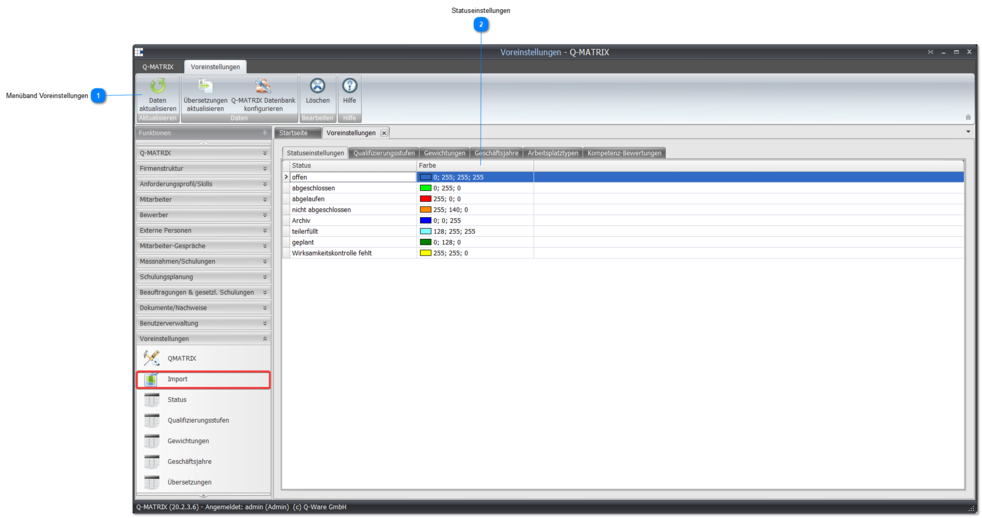Expand Mitarbeiter-Gespräche group
The image size is (982, 518).
[x=204, y=246]
